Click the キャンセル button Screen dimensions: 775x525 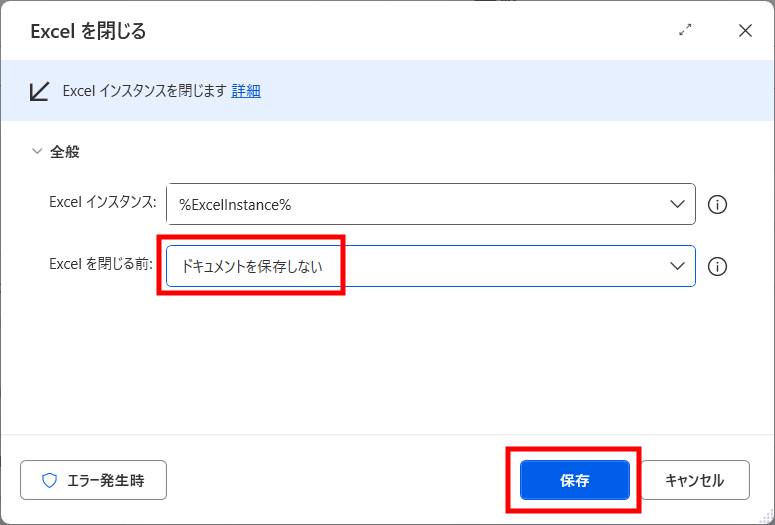point(695,480)
